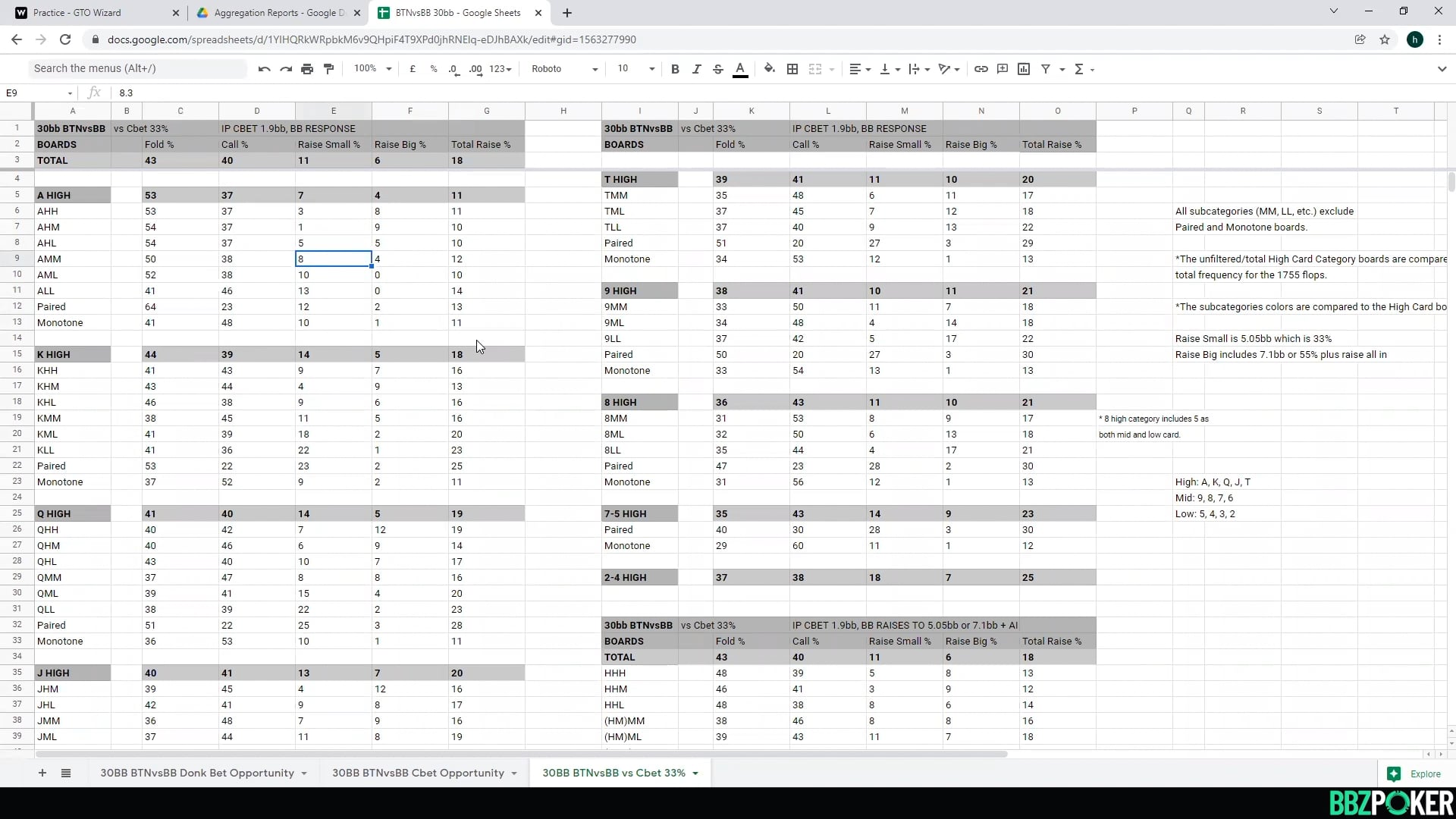Open the text color picker
Image resolution: width=1456 pixels, height=819 pixels.
pyautogui.click(x=740, y=69)
